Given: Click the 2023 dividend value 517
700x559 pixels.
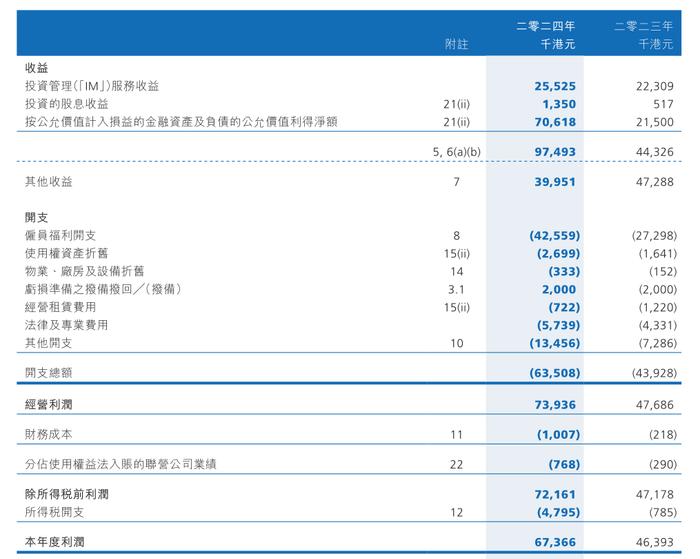Looking at the screenshot, I should click(x=663, y=104).
